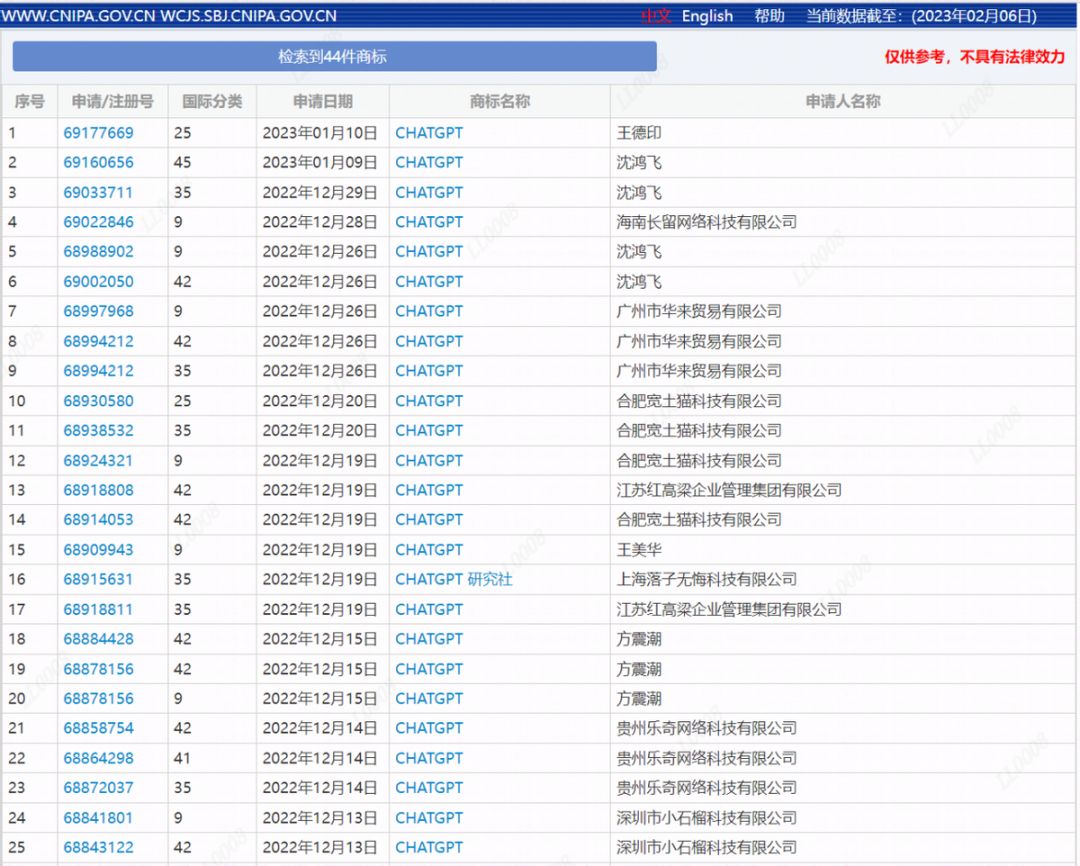Click the 申请日期 column header

tap(322, 101)
